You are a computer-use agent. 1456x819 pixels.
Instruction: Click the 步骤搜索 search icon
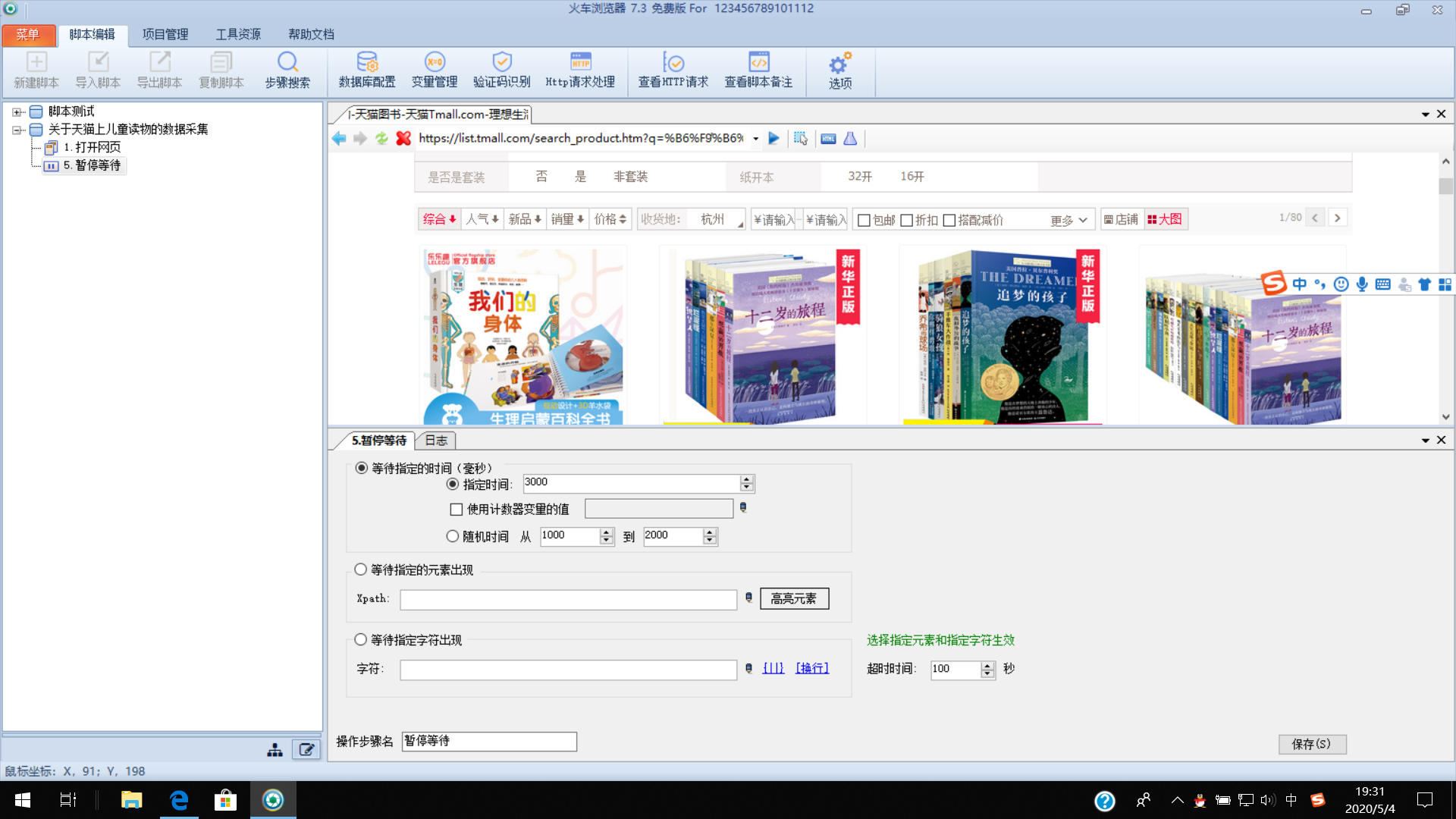(x=287, y=62)
